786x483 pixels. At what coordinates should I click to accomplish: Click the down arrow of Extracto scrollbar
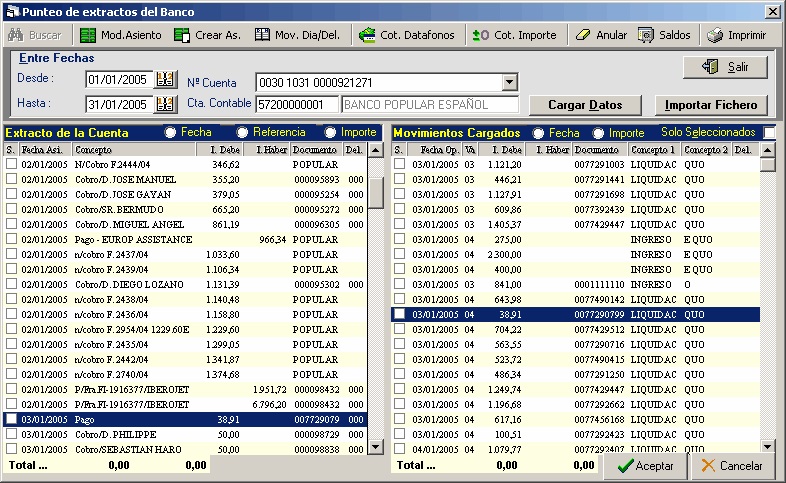[x=375, y=446]
